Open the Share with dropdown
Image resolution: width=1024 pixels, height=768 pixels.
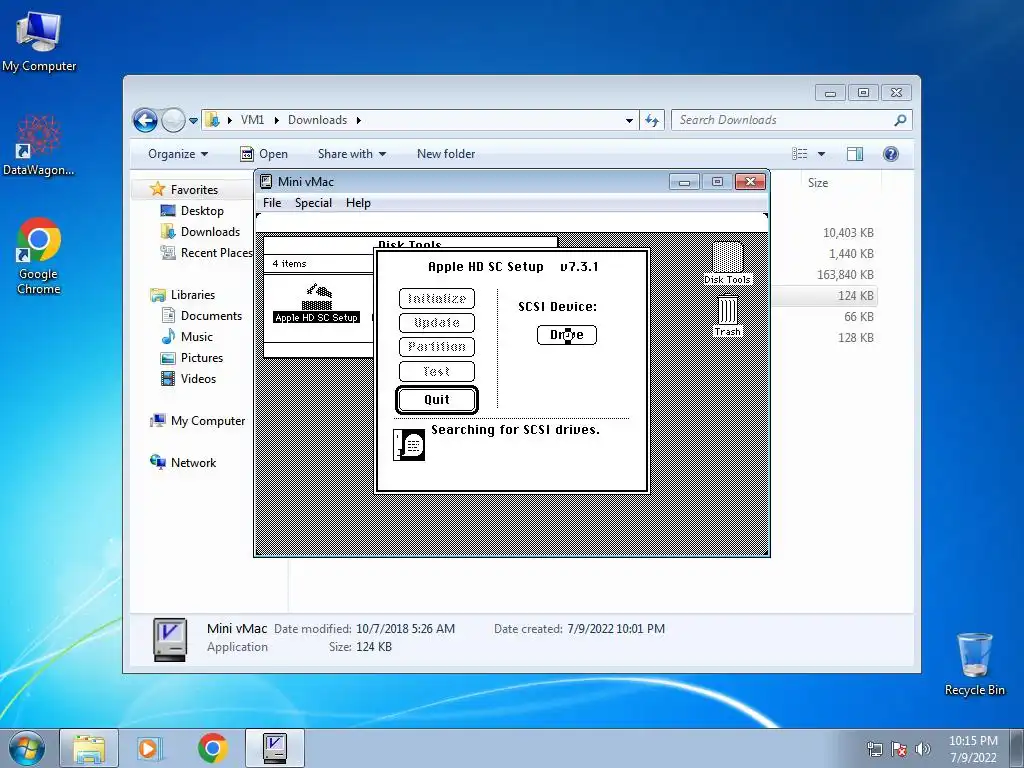coord(351,154)
